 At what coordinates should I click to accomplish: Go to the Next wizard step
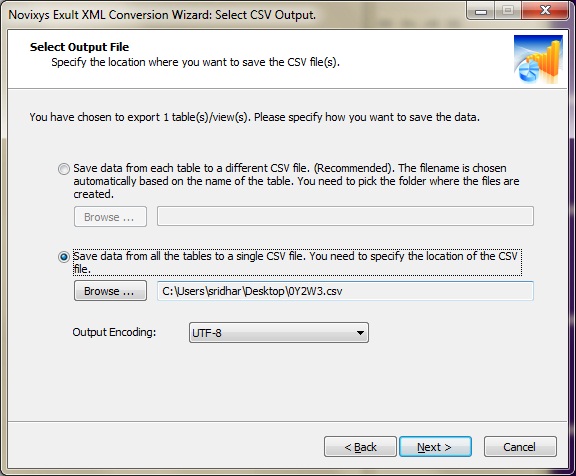[x=435, y=447]
